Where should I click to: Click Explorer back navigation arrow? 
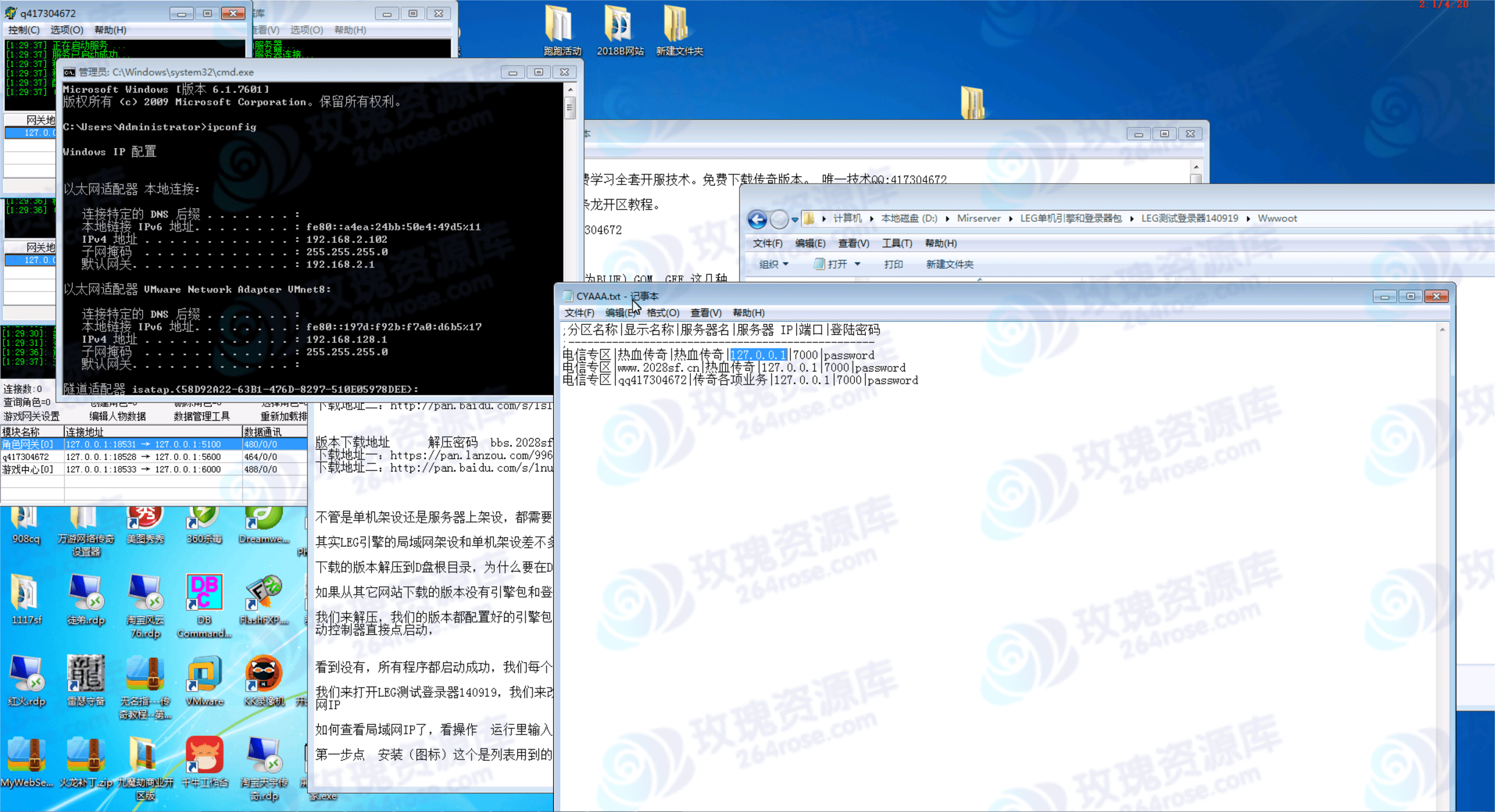[757, 219]
